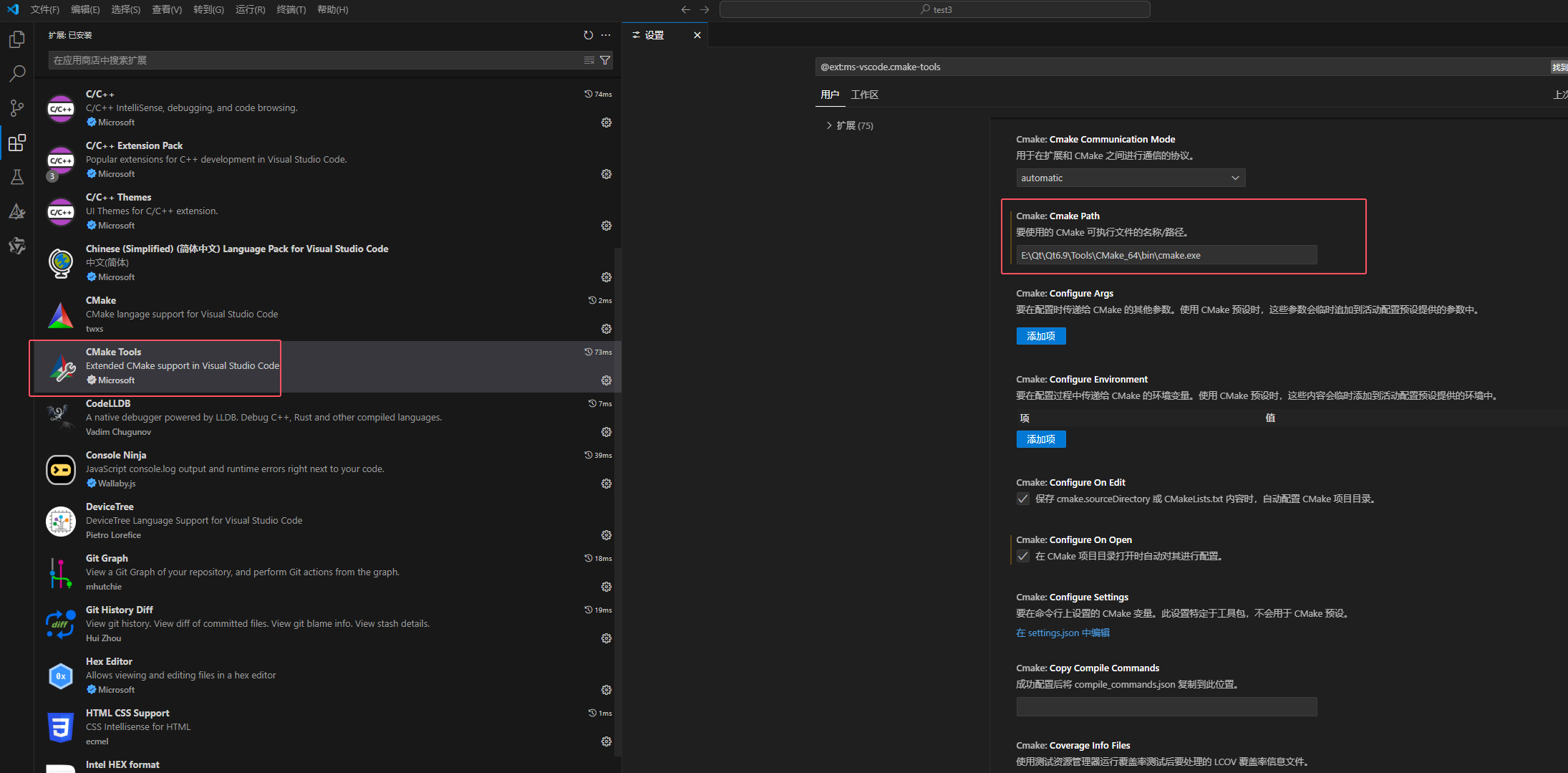This screenshot has width=1568, height=773.
Task: Click the Cmake: Coverage Info Files heading
Action: (1073, 745)
